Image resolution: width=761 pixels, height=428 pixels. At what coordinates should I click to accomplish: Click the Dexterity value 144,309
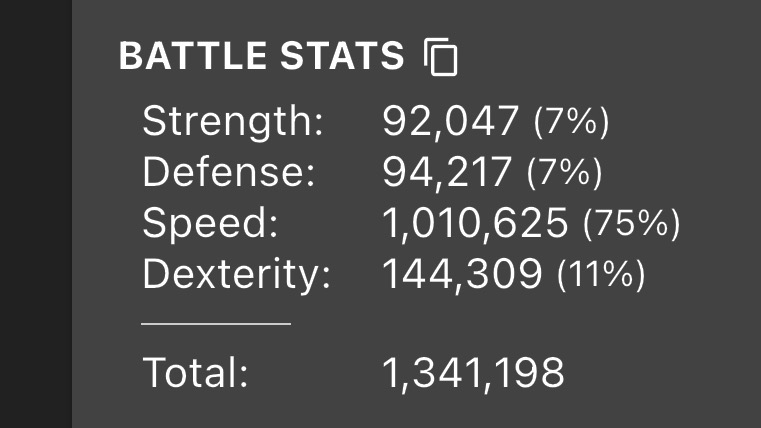(x=462, y=275)
